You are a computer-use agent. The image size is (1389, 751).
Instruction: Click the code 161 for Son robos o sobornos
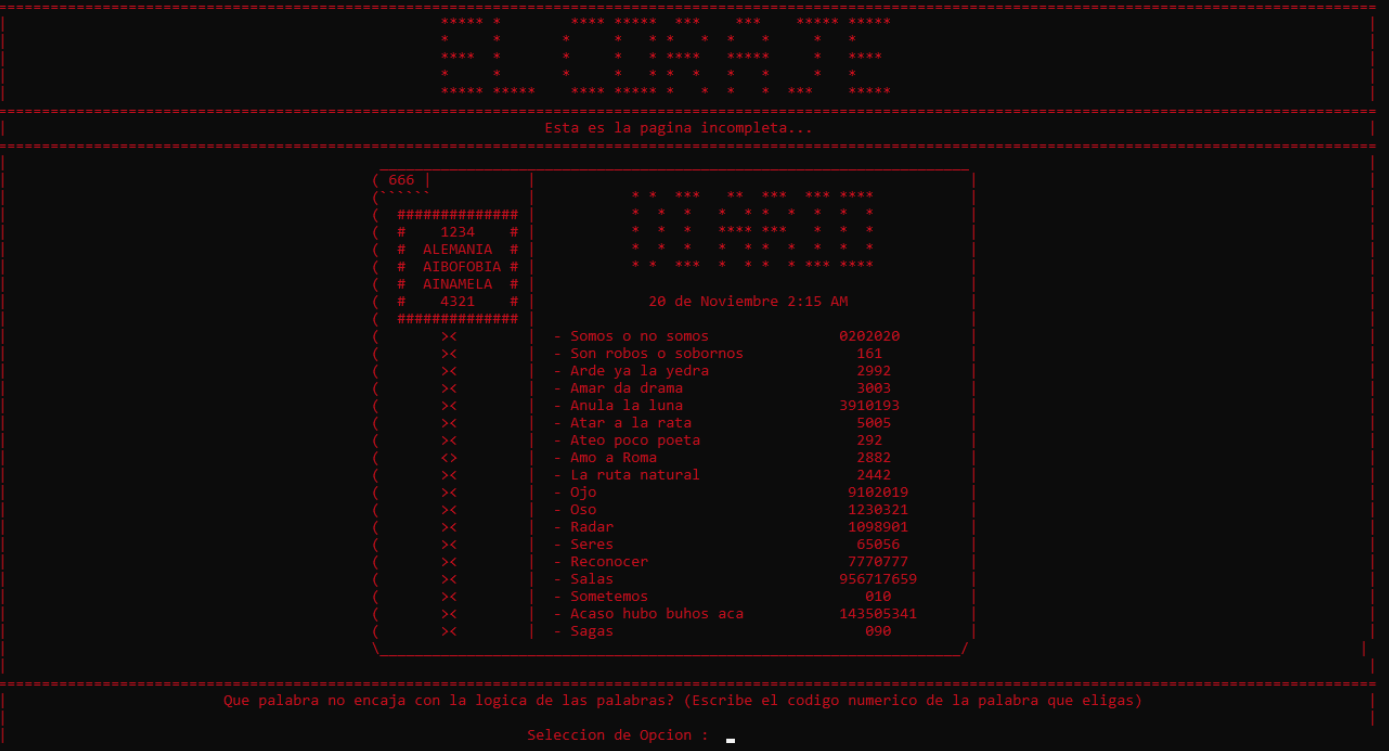(869, 354)
